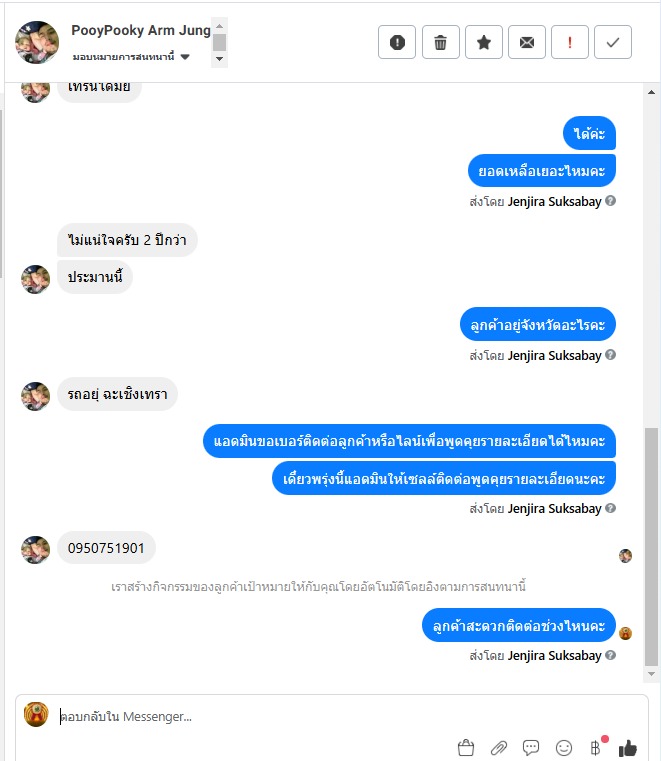Click the name scroll down arrow
This screenshot has height=761, width=661.
[x=219, y=59]
